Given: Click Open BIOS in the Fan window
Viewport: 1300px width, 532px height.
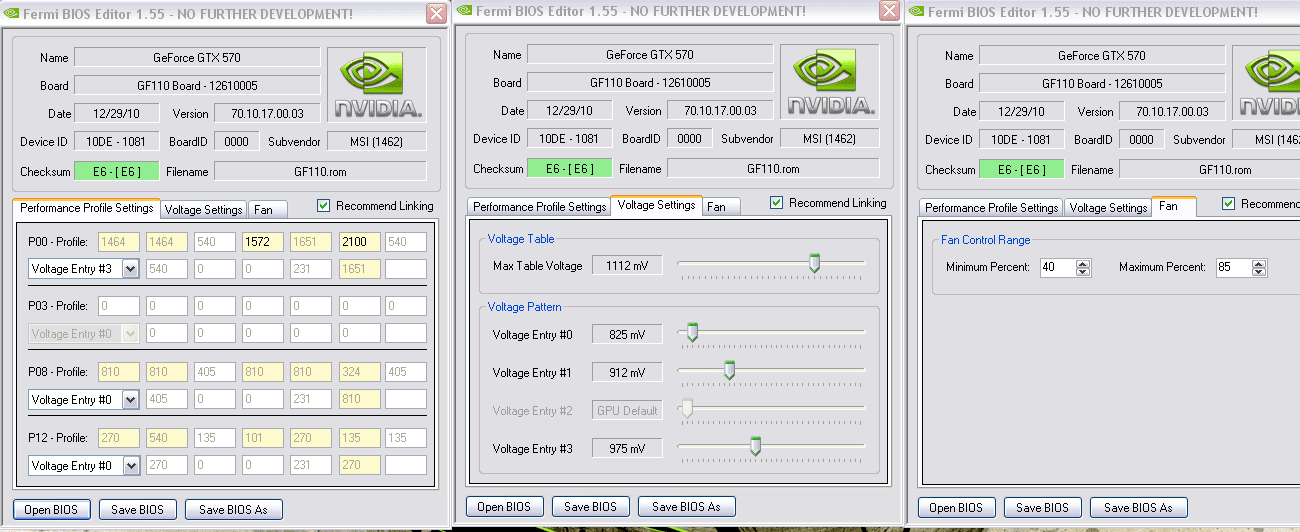Looking at the screenshot, I should [956, 508].
